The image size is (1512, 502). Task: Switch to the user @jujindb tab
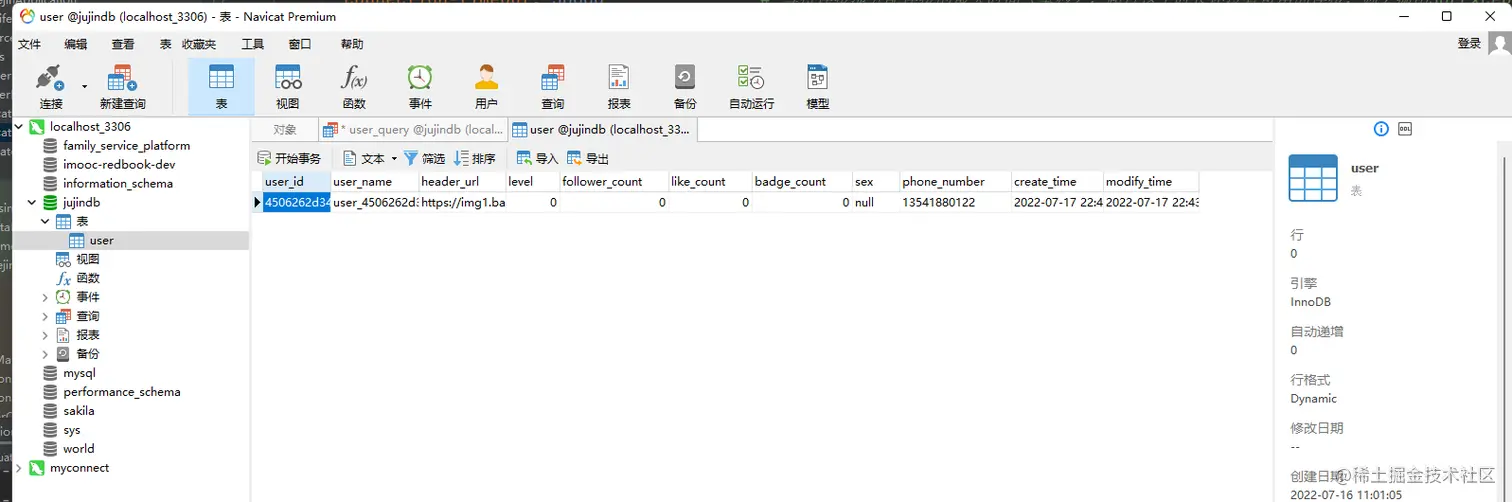pyautogui.click(x=603, y=130)
